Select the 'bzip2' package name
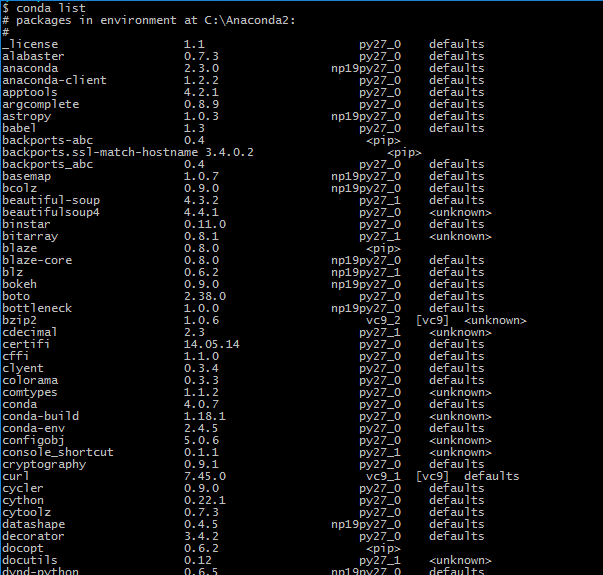 click(20, 320)
